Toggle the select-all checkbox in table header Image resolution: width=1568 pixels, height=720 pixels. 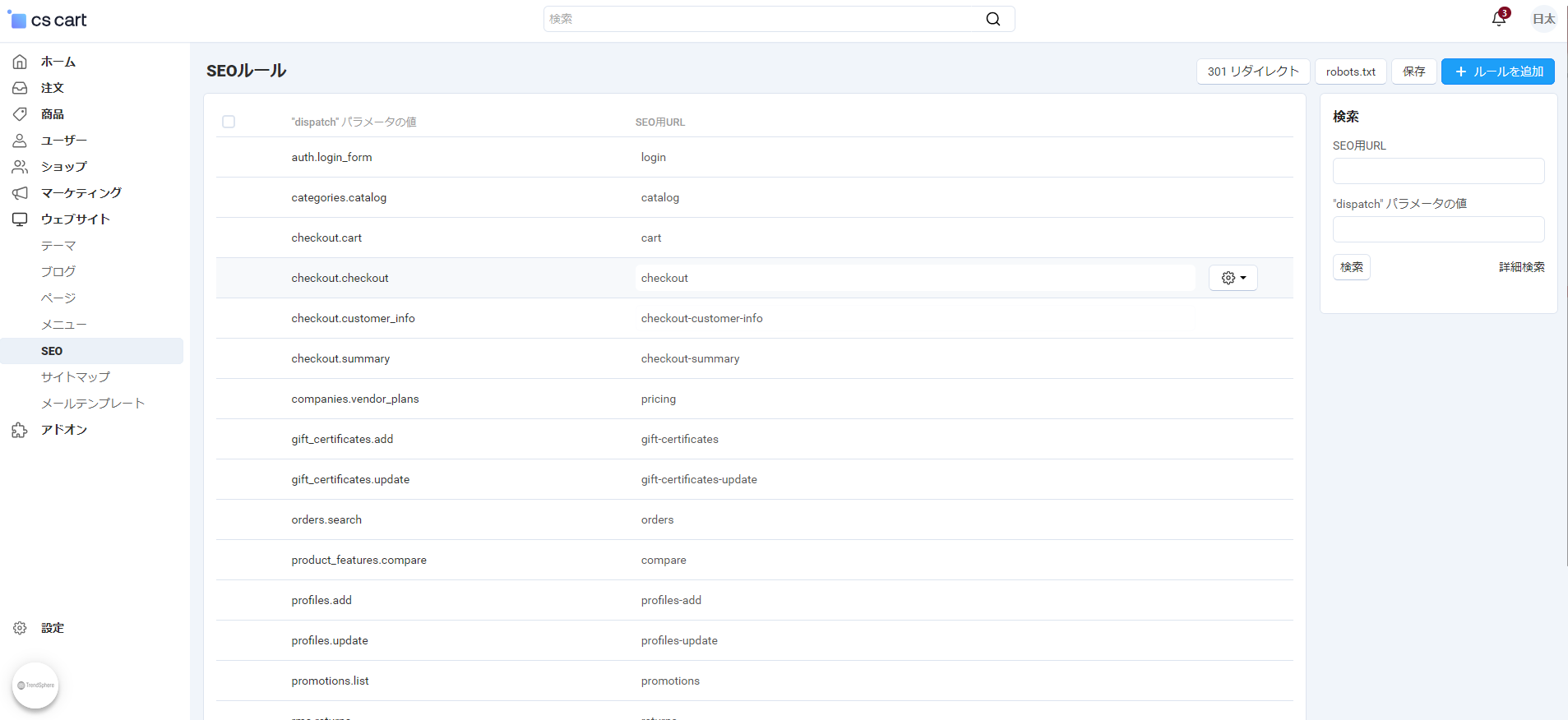click(229, 122)
